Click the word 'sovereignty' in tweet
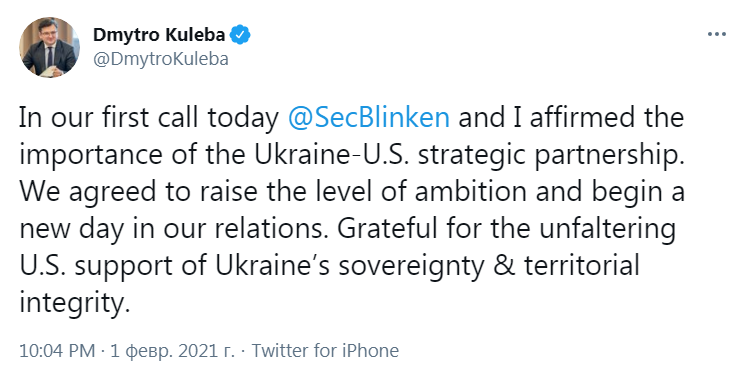Image resolution: width=743 pixels, height=375 pixels. click(411, 265)
